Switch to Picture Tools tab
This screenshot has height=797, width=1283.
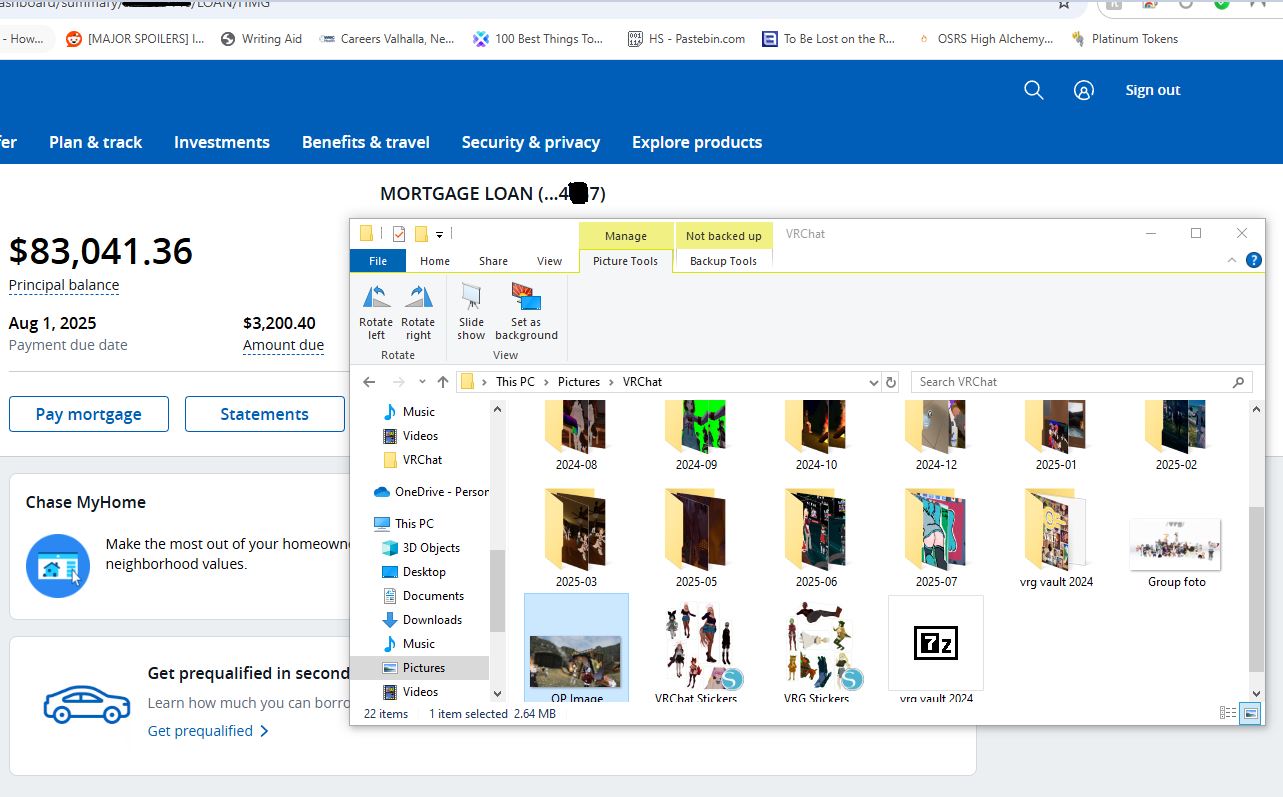(x=625, y=261)
